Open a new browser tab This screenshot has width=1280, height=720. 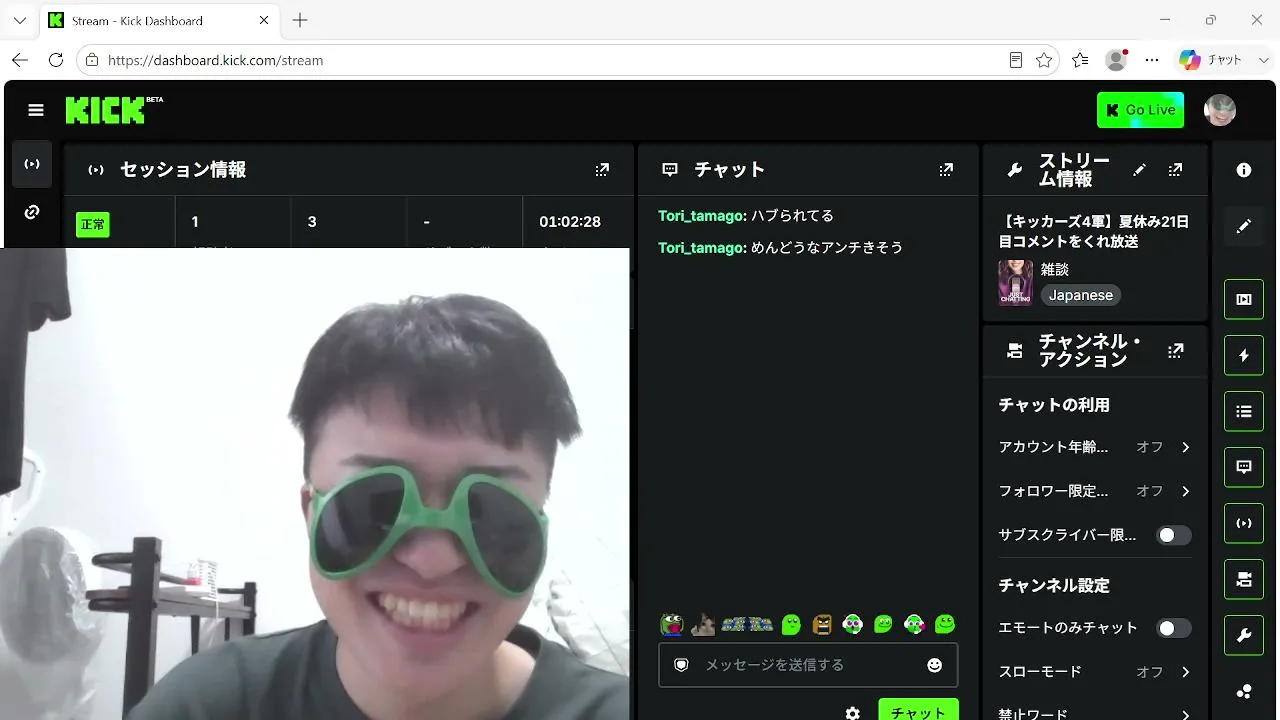[300, 20]
